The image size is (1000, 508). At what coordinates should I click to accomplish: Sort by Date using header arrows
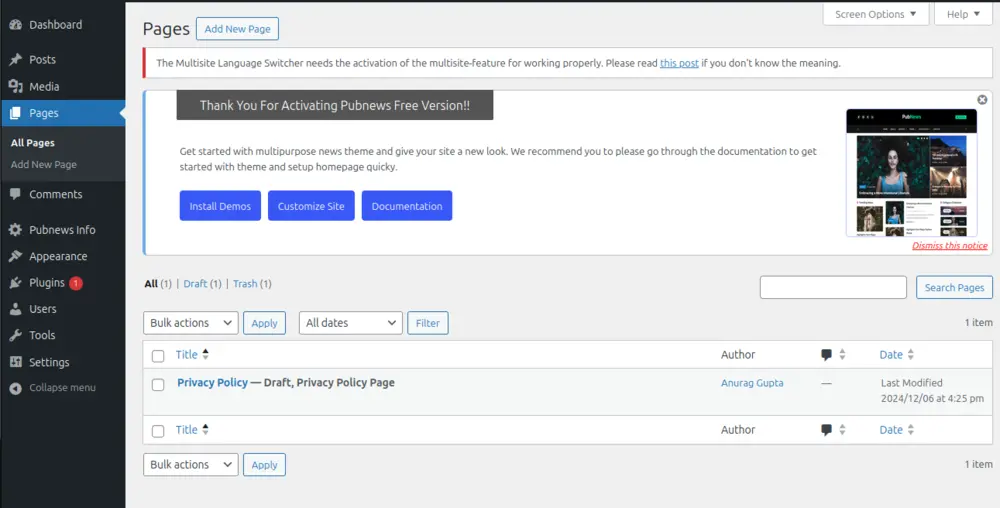click(x=911, y=354)
